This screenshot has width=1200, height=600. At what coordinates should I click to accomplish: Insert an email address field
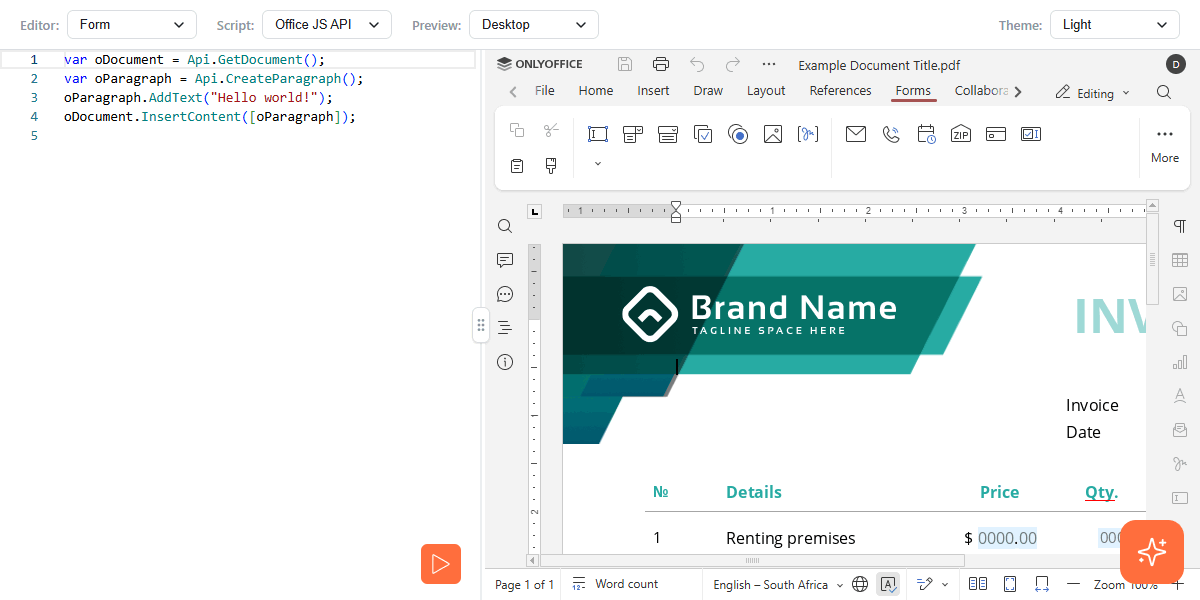tap(855, 134)
